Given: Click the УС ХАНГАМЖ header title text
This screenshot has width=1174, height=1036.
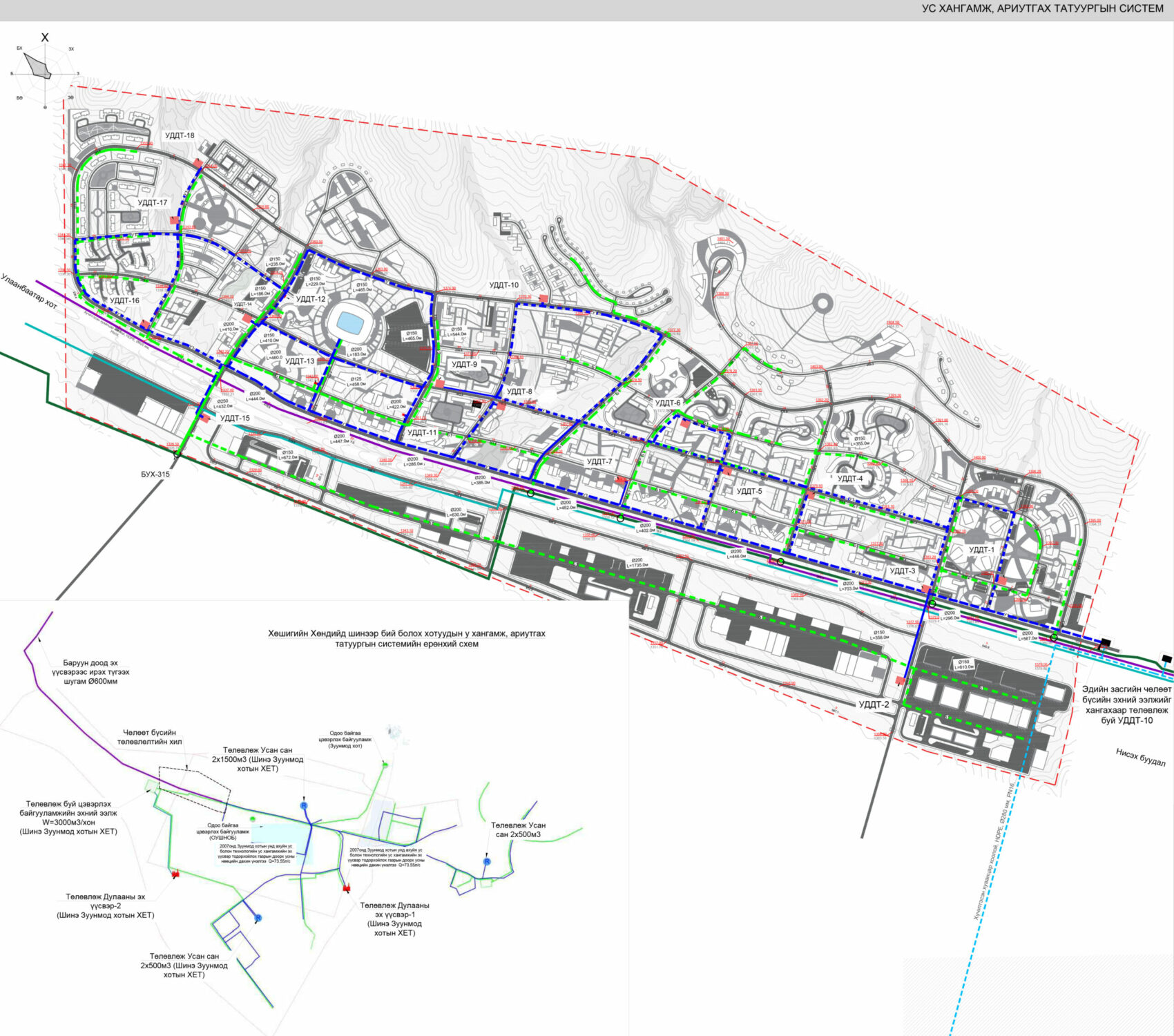Looking at the screenshot, I should click(x=1042, y=9).
